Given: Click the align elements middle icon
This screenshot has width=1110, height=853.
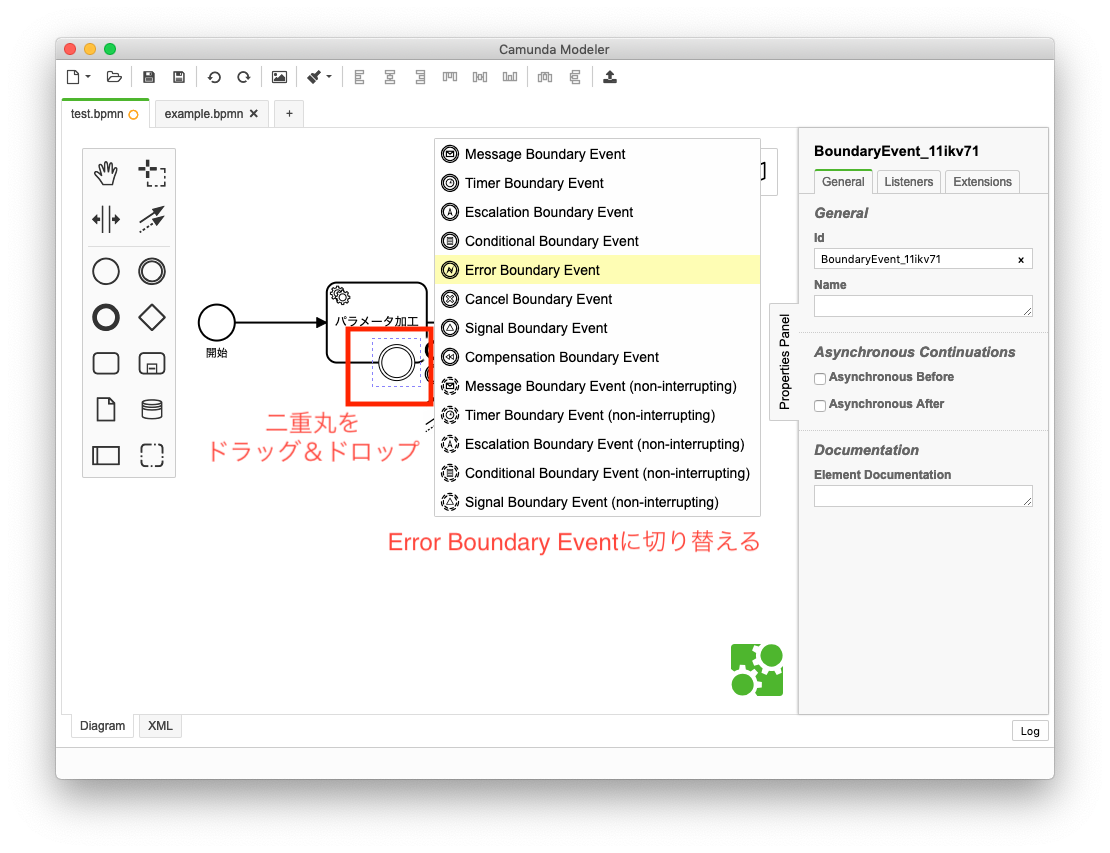Looking at the screenshot, I should point(480,76).
